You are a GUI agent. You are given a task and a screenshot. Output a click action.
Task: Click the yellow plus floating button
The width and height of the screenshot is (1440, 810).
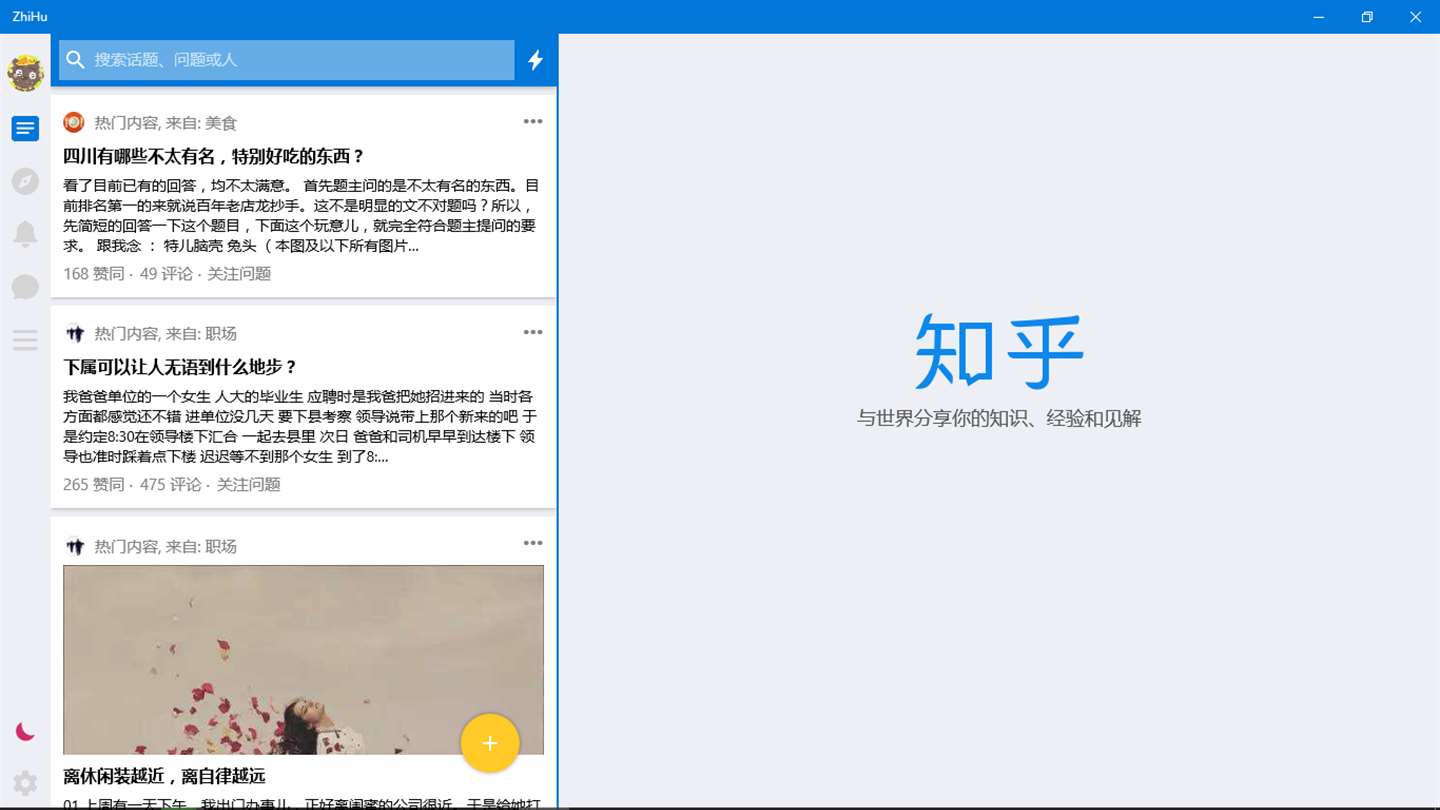pyautogui.click(x=490, y=743)
